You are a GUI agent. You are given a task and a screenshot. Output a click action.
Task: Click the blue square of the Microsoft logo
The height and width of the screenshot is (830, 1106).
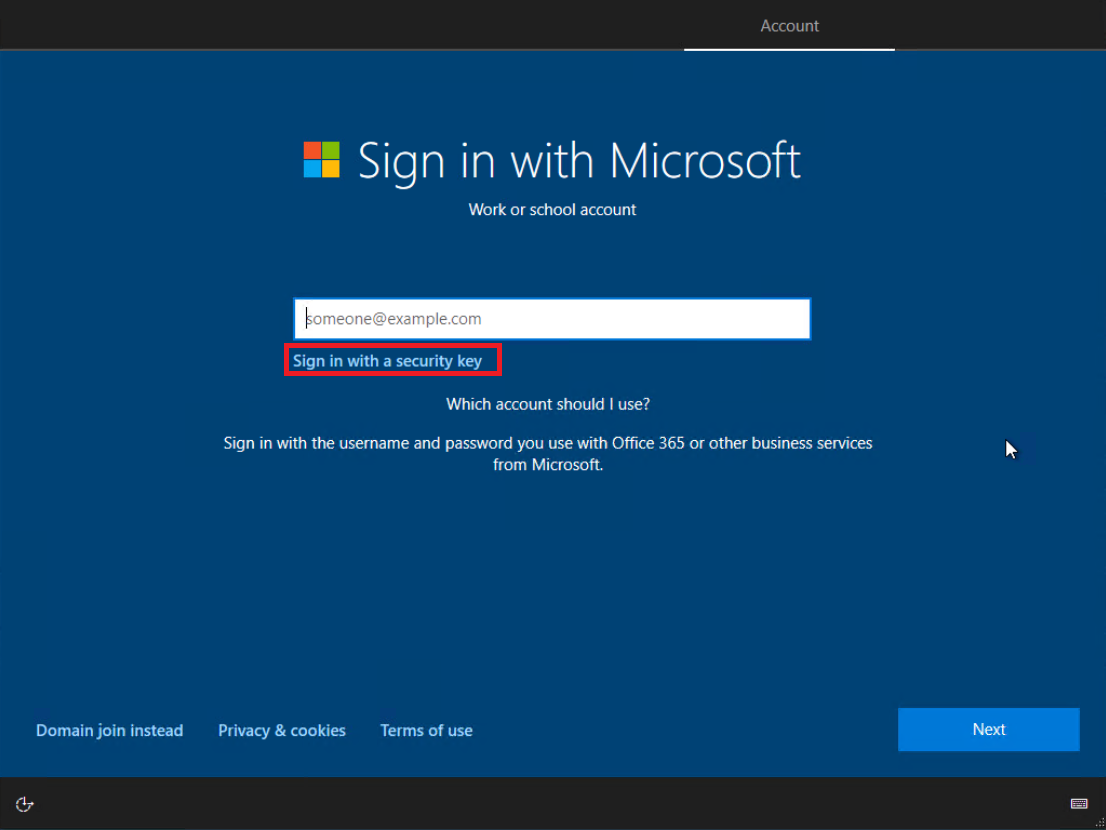[x=312, y=169]
